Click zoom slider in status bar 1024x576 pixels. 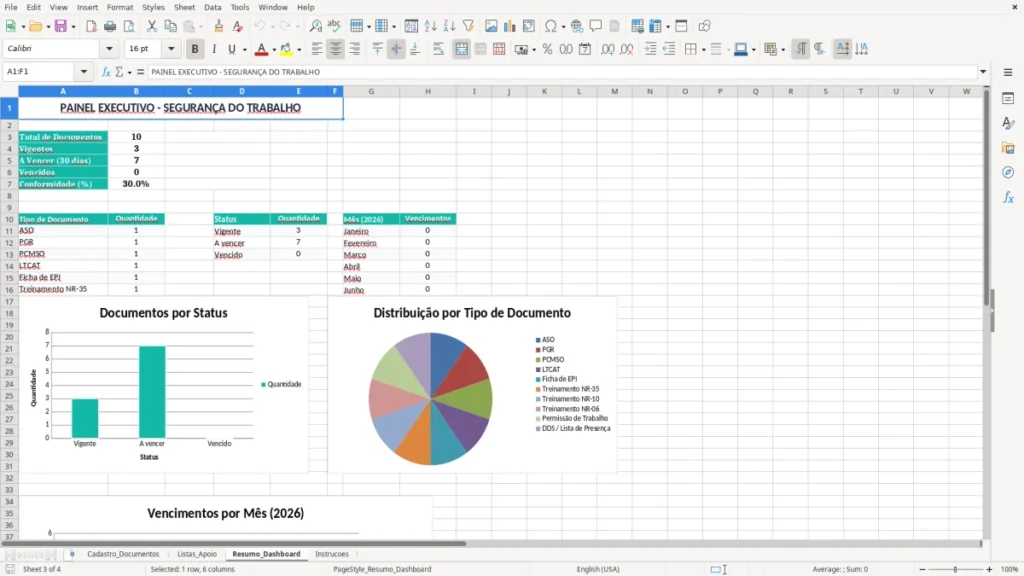click(955, 569)
